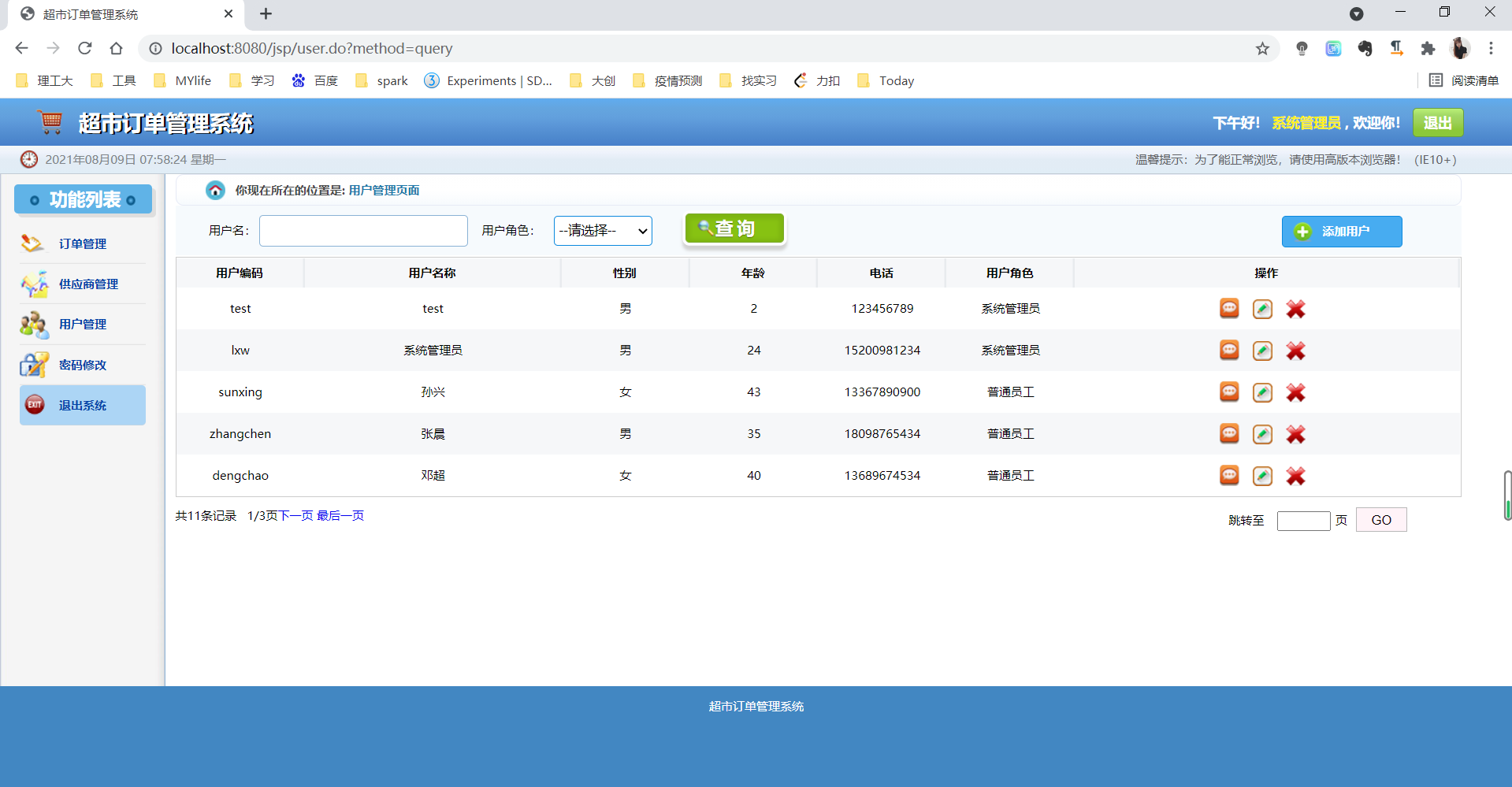View details of user sunxing

pos(1229,392)
